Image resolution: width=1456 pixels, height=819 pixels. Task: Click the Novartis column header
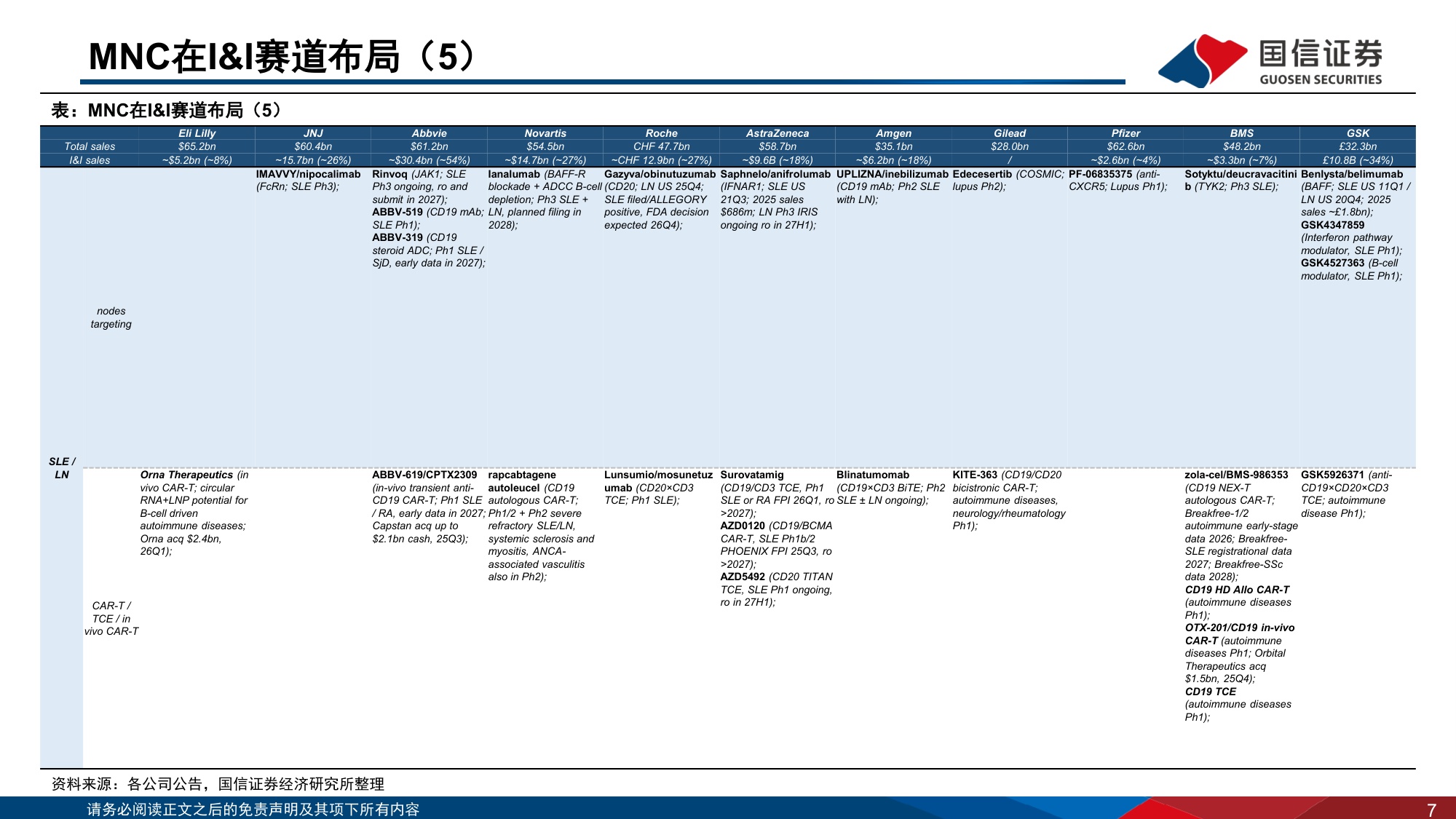tap(545, 133)
